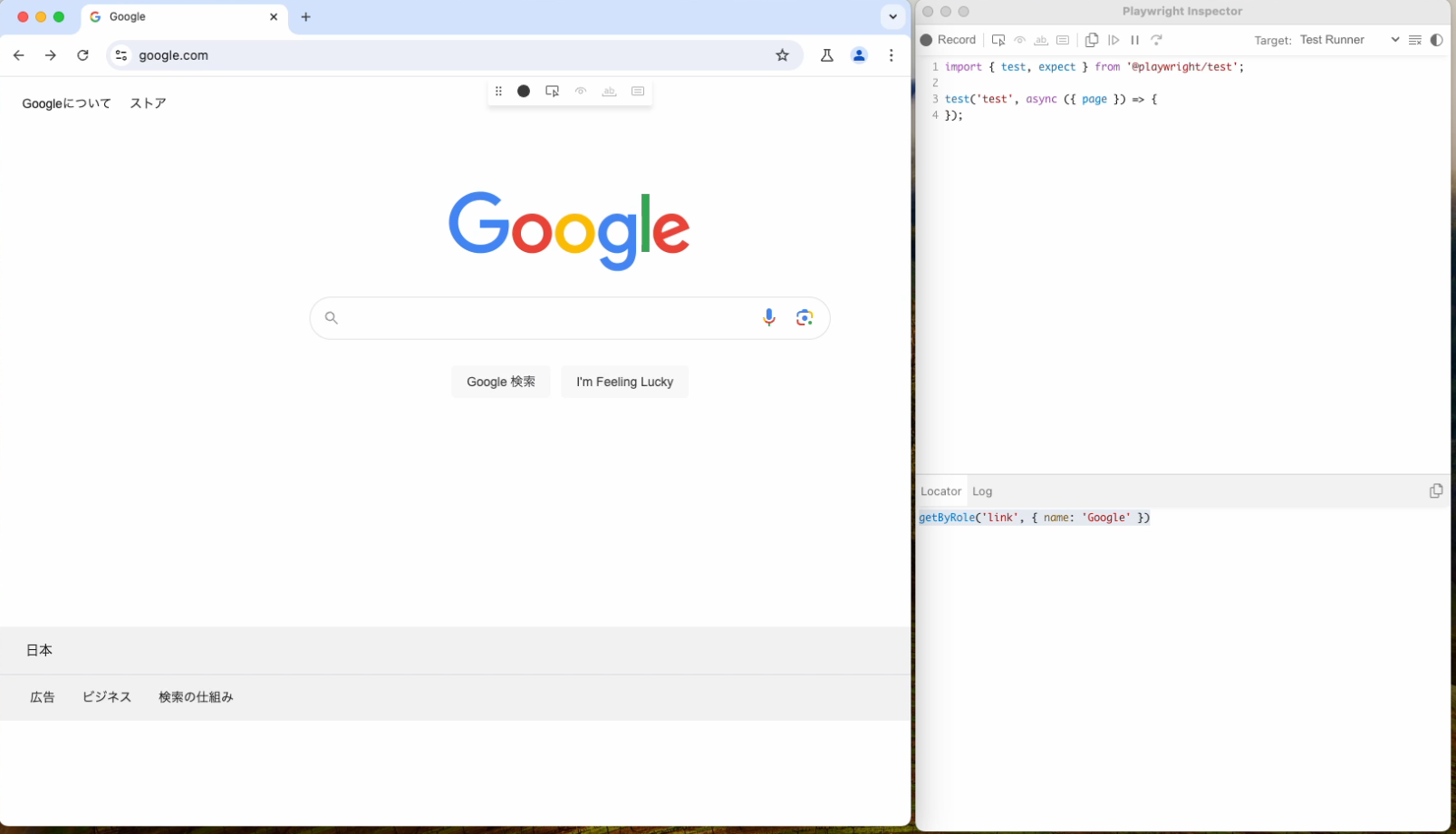Go forward with the browser forward arrow
Image resolution: width=1456 pixels, height=834 pixels.
coord(51,55)
